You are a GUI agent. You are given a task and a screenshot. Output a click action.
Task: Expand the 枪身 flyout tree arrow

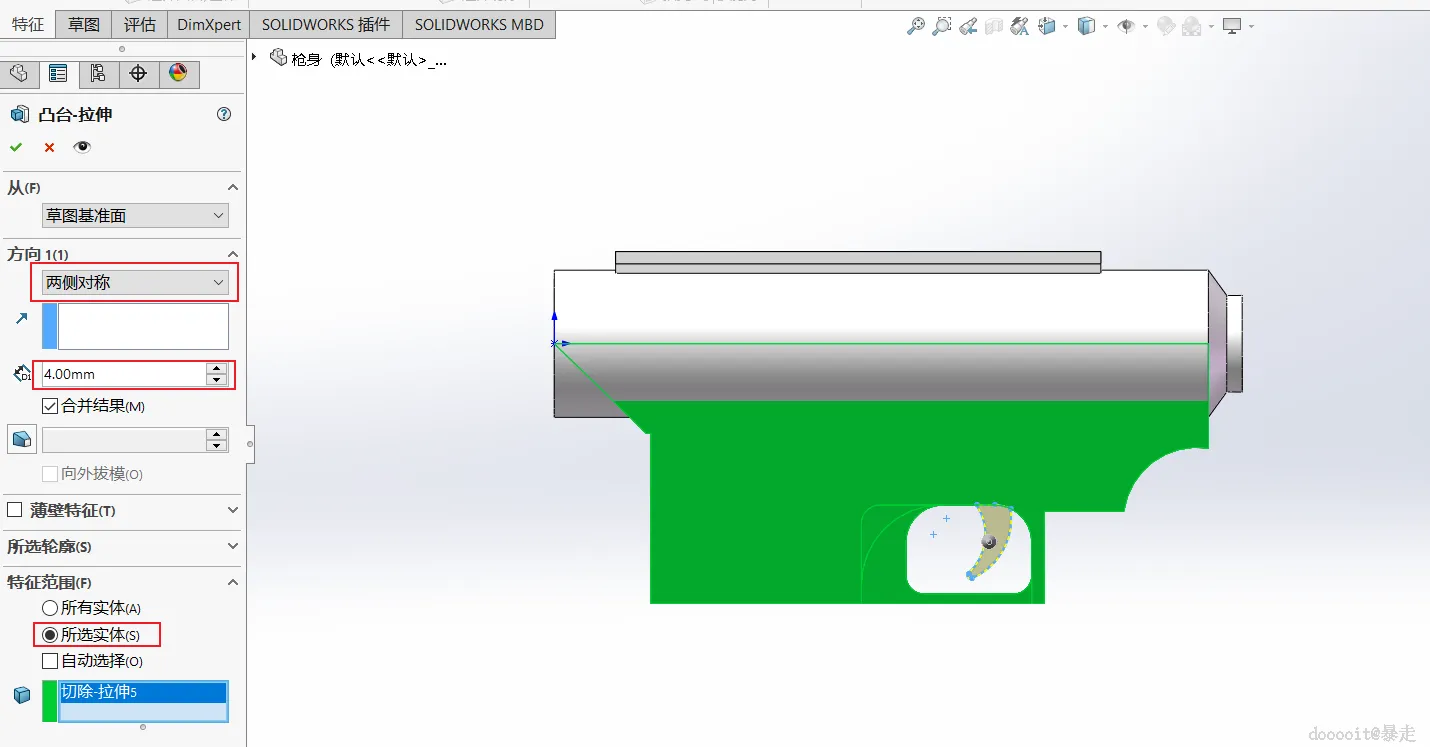(255, 58)
